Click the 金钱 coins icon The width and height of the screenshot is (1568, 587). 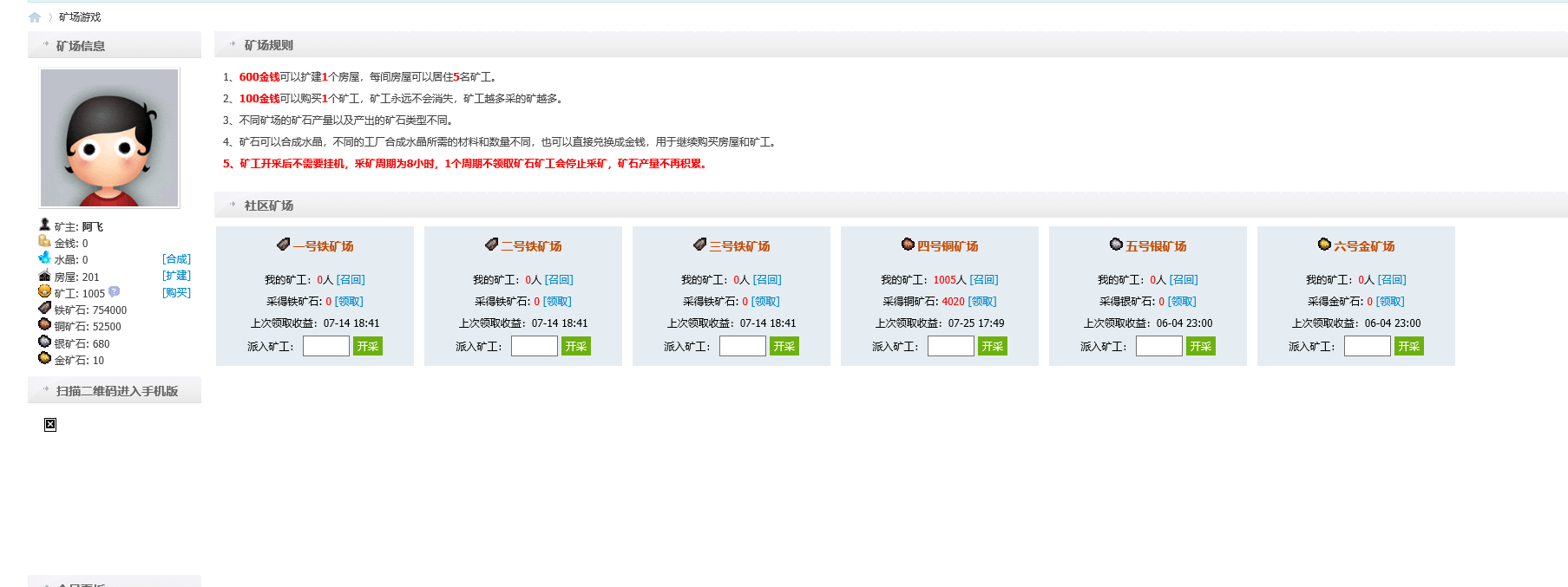pyautogui.click(x=44, y=241)
